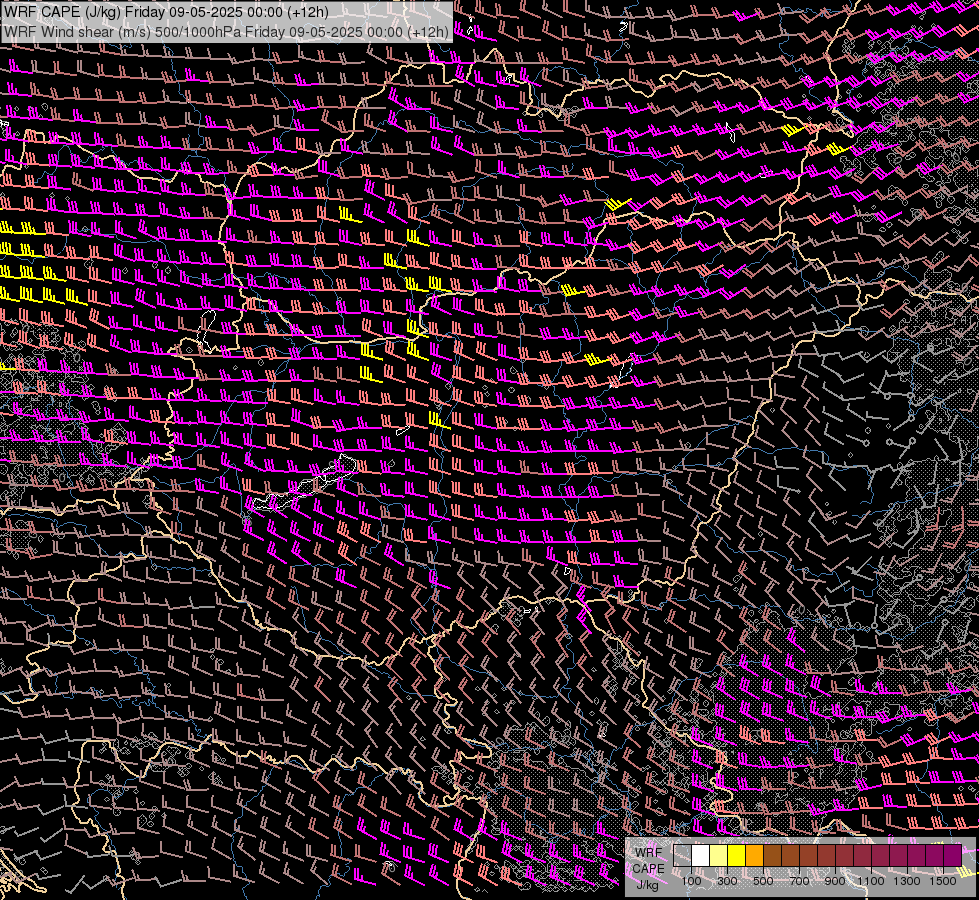Click the WRF word in the legend
Image resolution: width=979 pixels, height=900 pixels.
[648, 853]
